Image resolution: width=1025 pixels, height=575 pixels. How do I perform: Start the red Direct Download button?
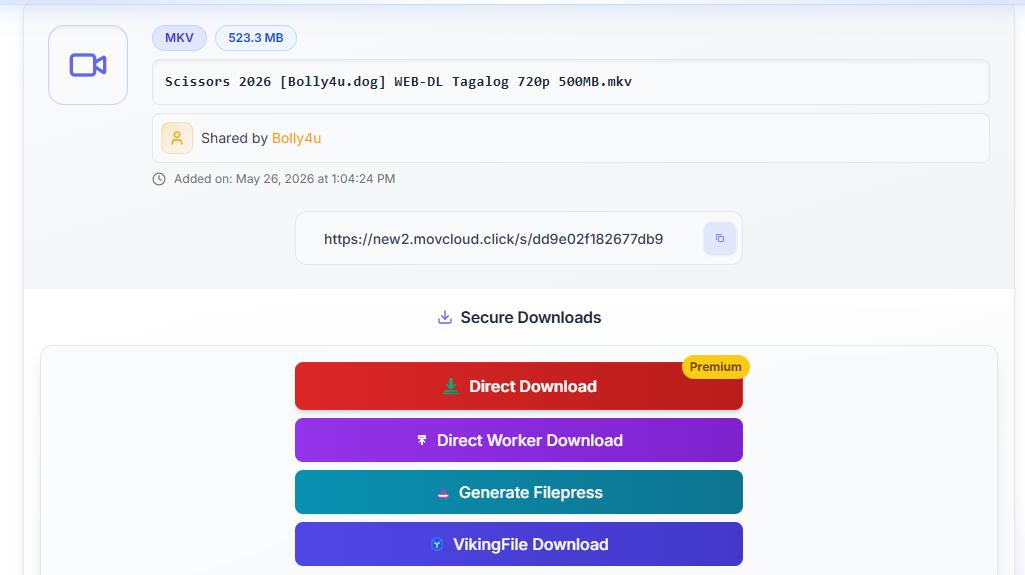click(x=518, y=386)
